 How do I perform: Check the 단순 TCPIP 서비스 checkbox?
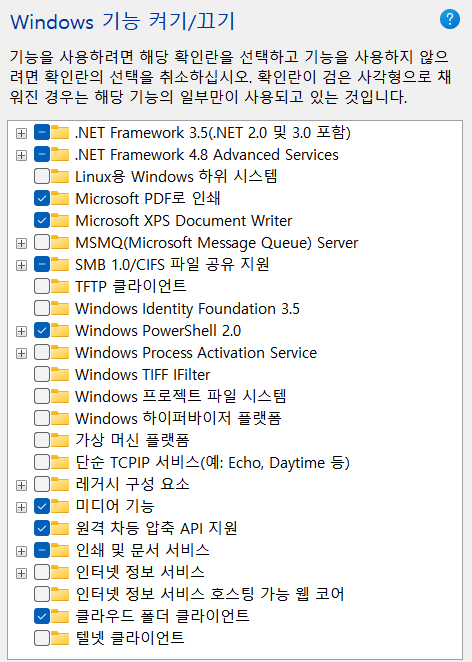pos(42,462)
